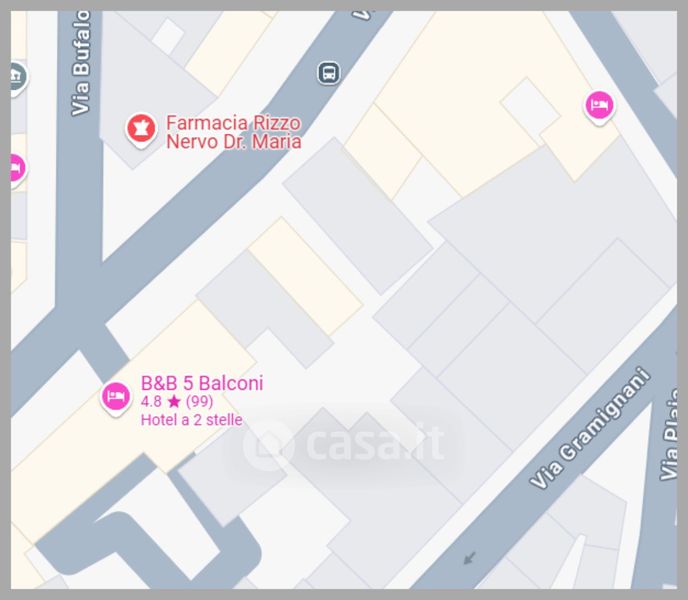Click the partly hidden gray pin on left edge
Screen dimensions: 688x600
point(18,78)
